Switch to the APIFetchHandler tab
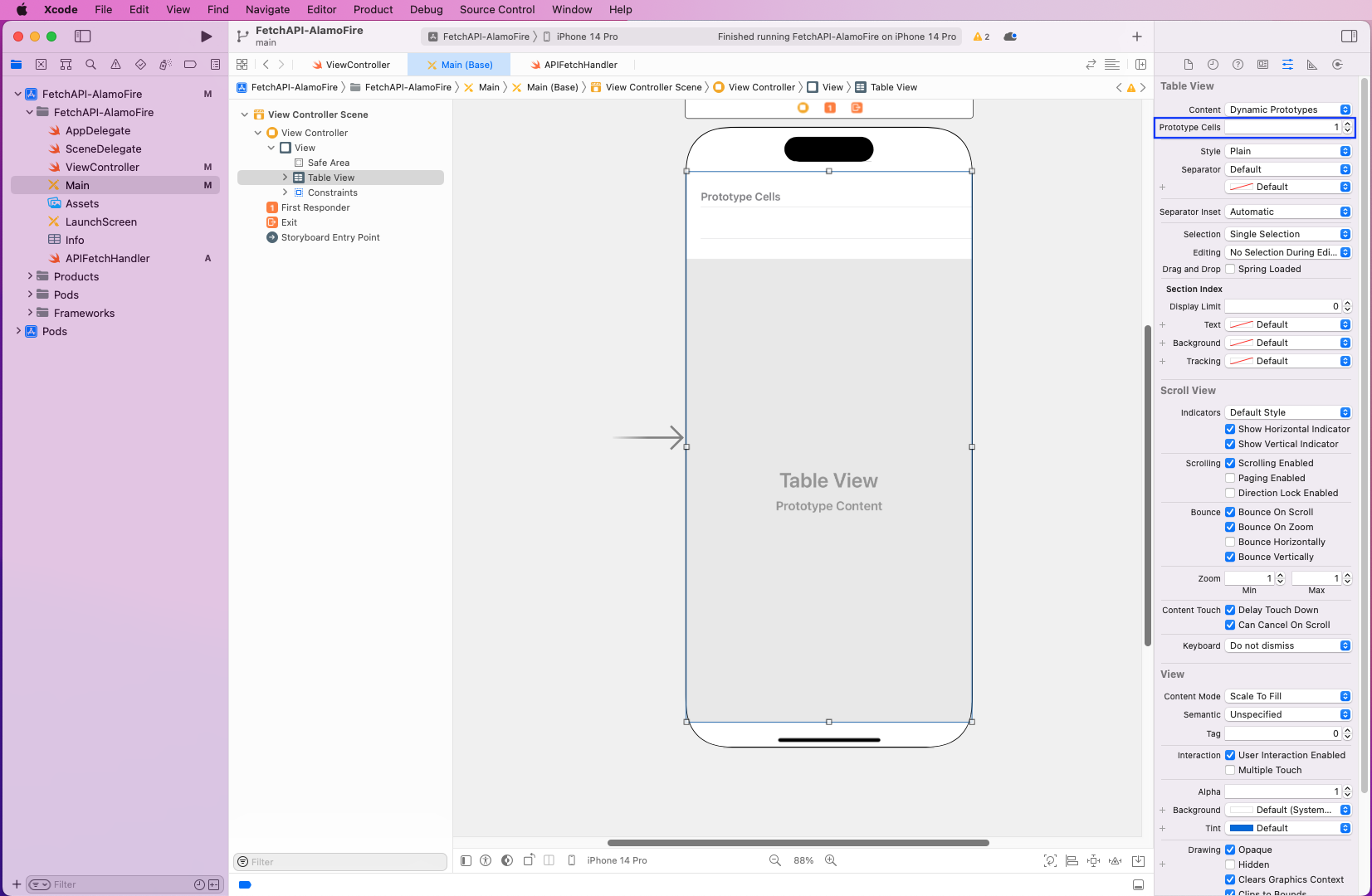1372x896 pixels. click(580, 65)
